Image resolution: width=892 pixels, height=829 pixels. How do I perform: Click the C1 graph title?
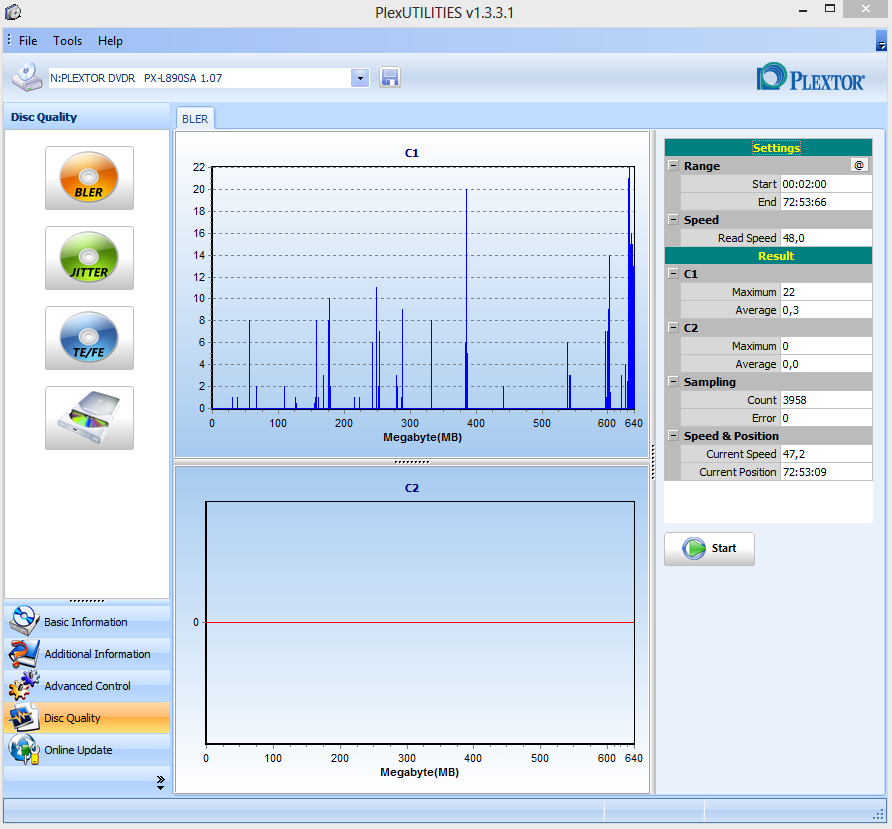click(411, 153)
